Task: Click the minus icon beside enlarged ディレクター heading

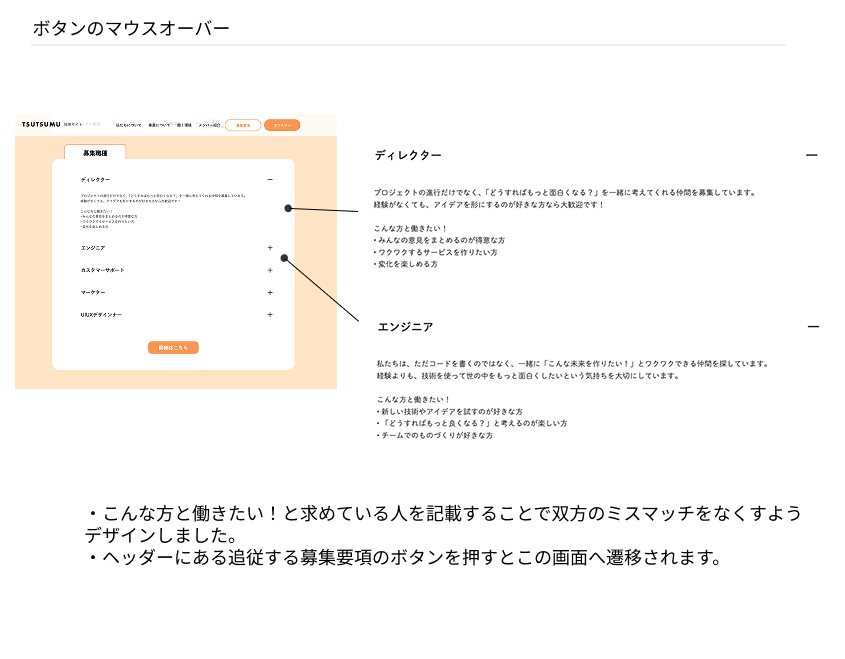Action: 811,155
